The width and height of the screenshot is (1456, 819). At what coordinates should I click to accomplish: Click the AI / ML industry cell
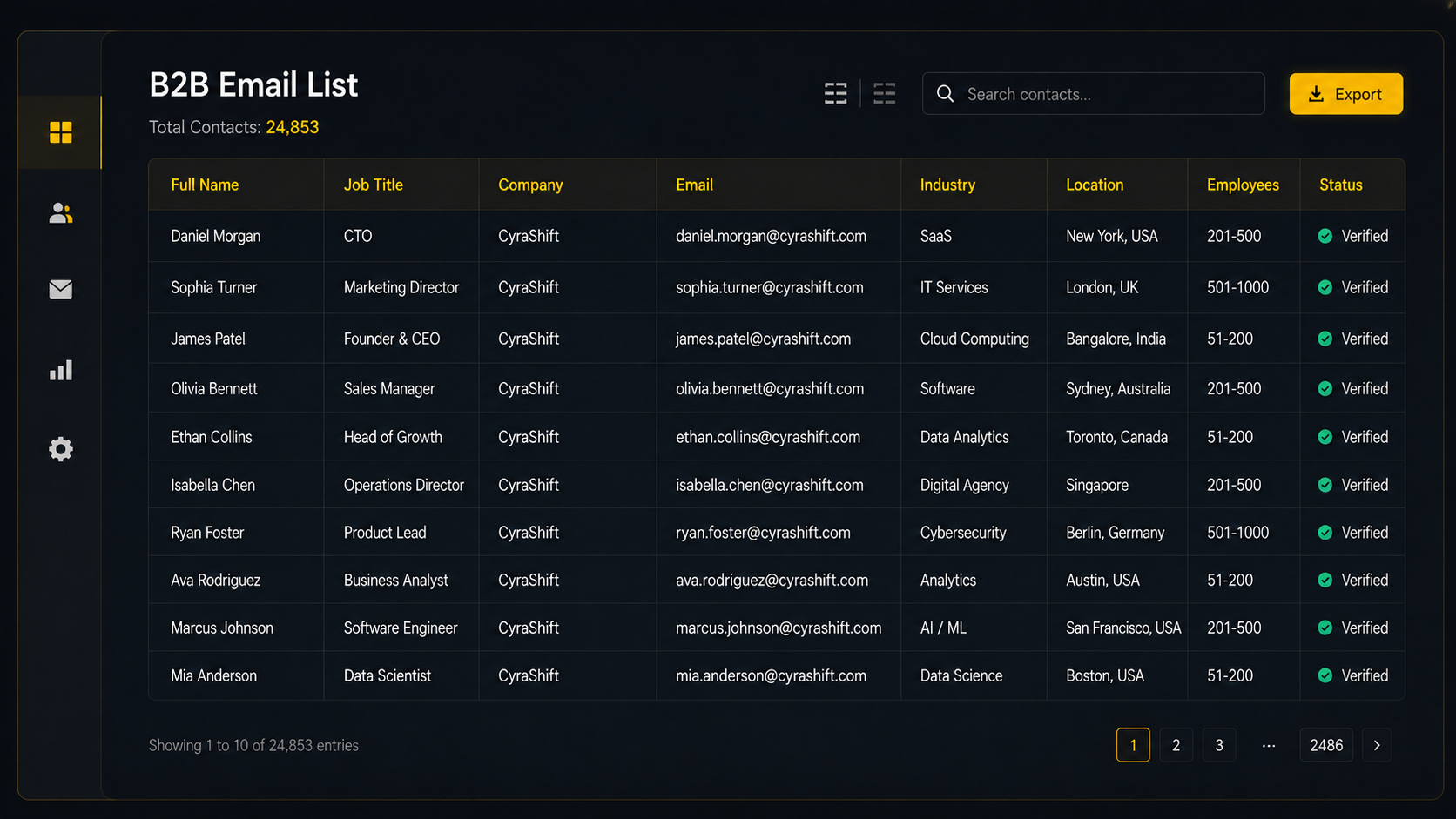pyautogui.click(x=943, y=628)
